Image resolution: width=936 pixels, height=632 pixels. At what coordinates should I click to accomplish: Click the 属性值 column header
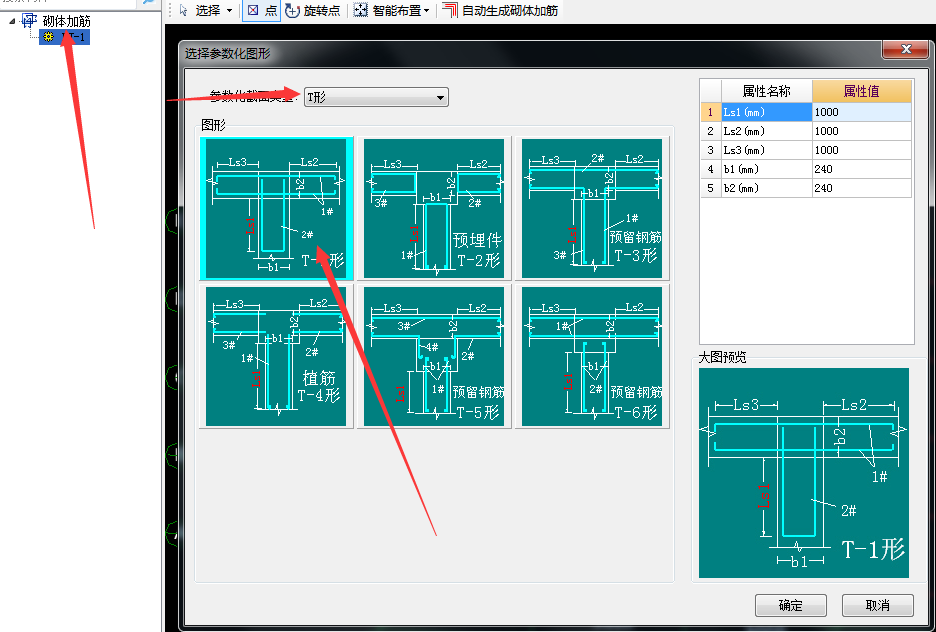point(861,91)
